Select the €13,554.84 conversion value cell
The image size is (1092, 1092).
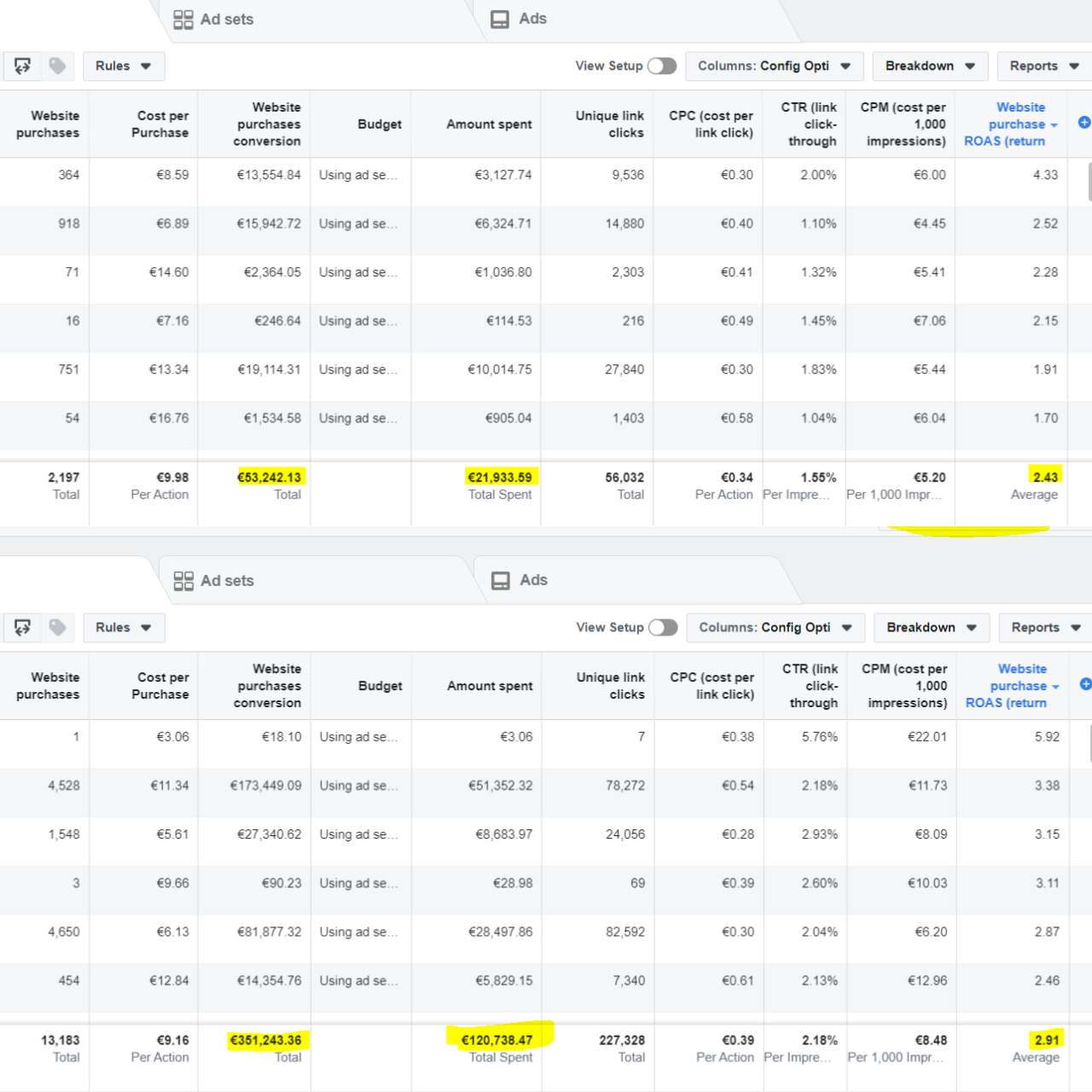pyautogui.click(x=269, y=175)
